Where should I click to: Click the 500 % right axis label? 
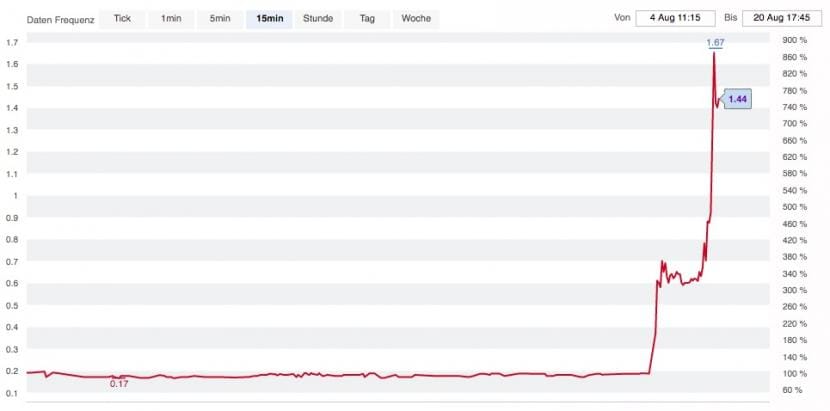pos(794,207)
